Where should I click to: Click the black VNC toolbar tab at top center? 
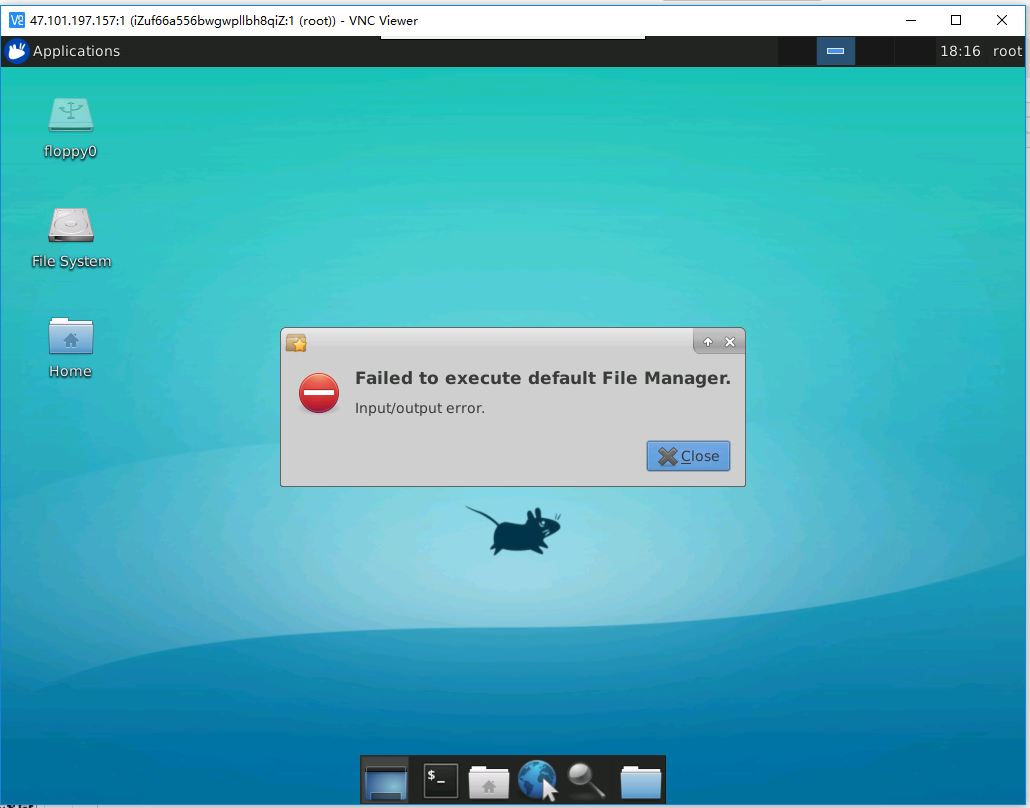tap(513, 36)
